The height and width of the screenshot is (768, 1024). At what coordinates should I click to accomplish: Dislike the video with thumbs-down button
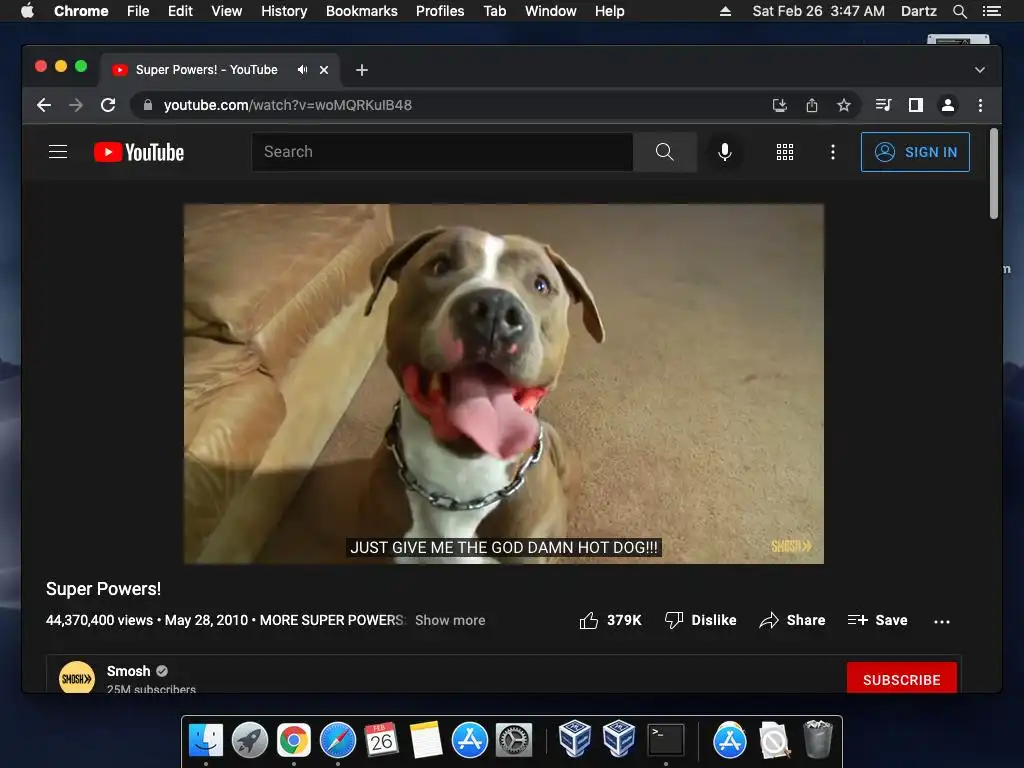coord(700,620)
